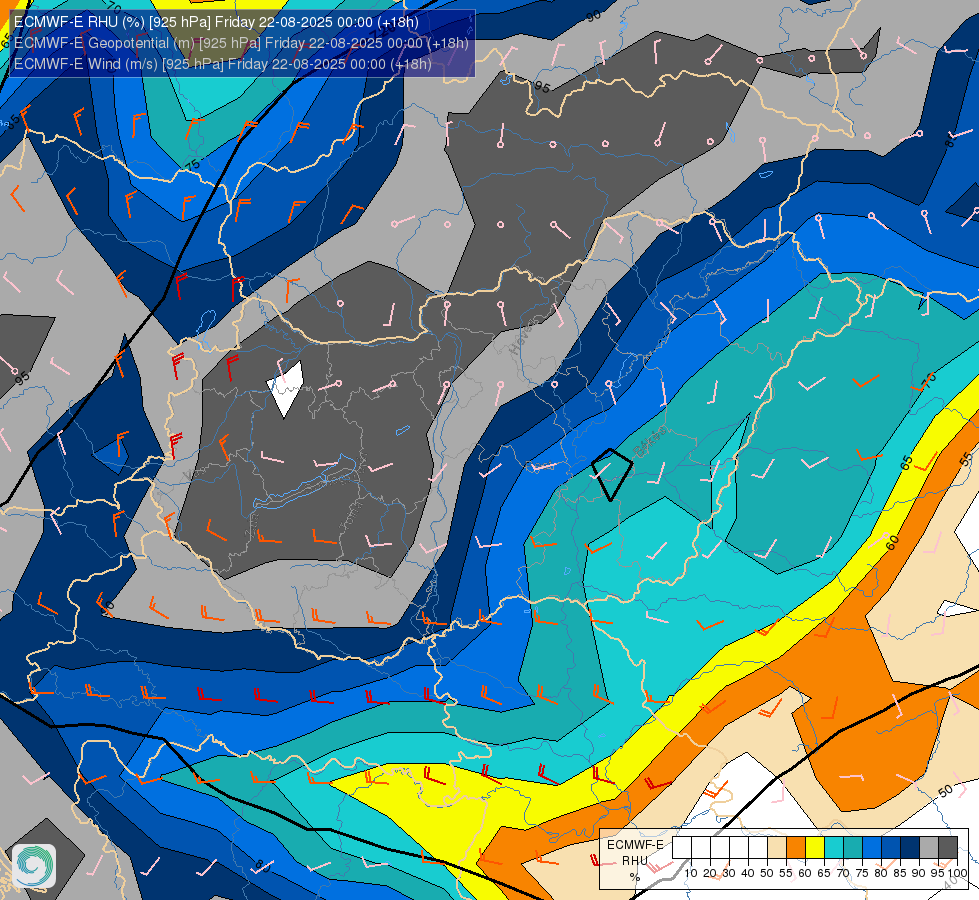The width and height of the screenshot is (979, 900).
Task: Pick the bright blue 75-80% legend swatch
Action: coord(872,847)
